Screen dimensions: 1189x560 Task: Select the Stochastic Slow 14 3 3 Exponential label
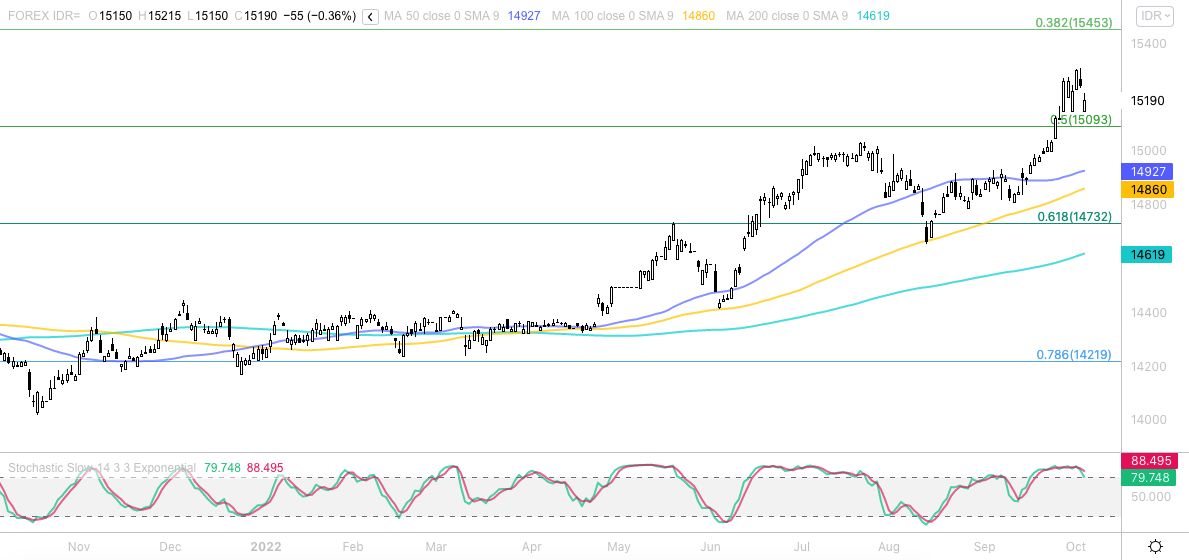click(x=102, y=468)
